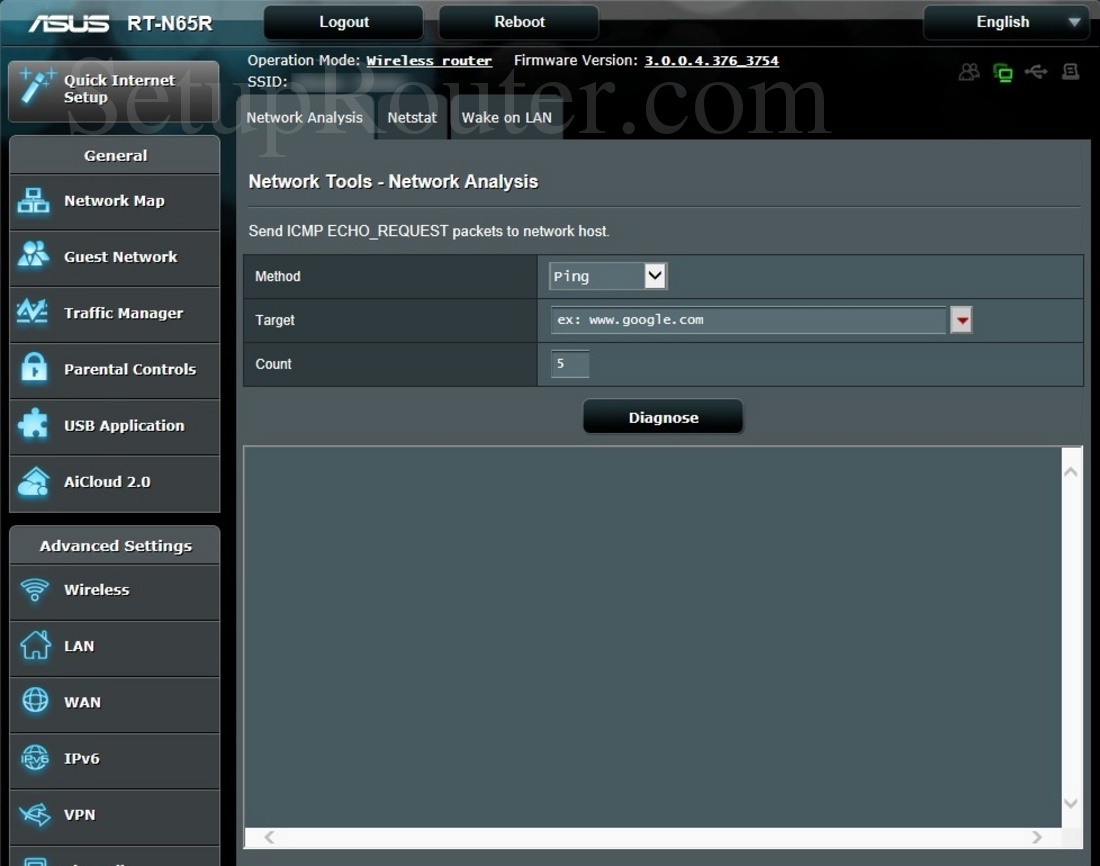This screenshot has height=866, width=1100.
Task: Open the Method dropdown showing Ping
Action: pos(608,276)
